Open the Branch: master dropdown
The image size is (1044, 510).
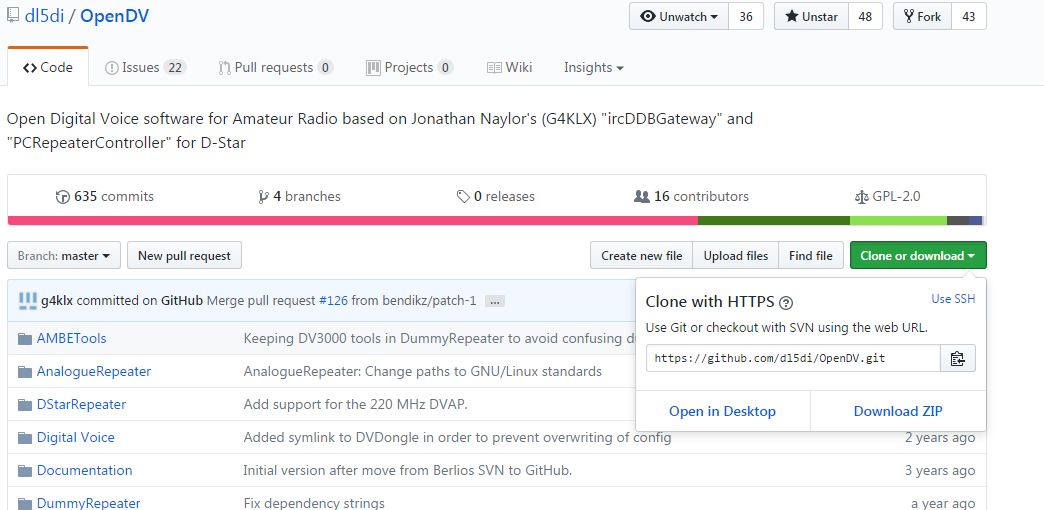click(x=64, y=256)
